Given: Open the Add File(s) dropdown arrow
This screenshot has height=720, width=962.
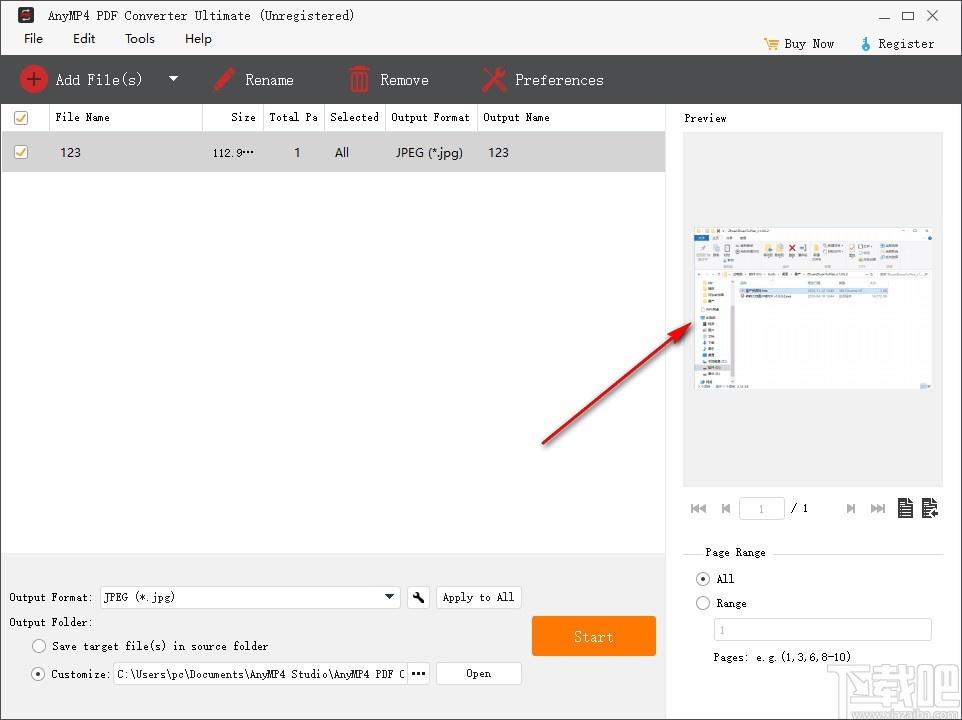Looking at the screenshot, I should point(174,79).
